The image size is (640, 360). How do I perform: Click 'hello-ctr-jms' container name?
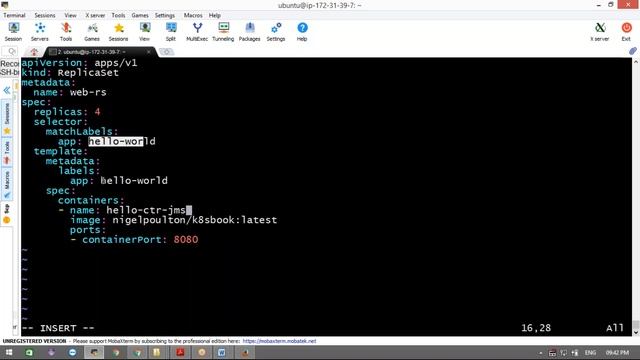(x=146, y=210)
